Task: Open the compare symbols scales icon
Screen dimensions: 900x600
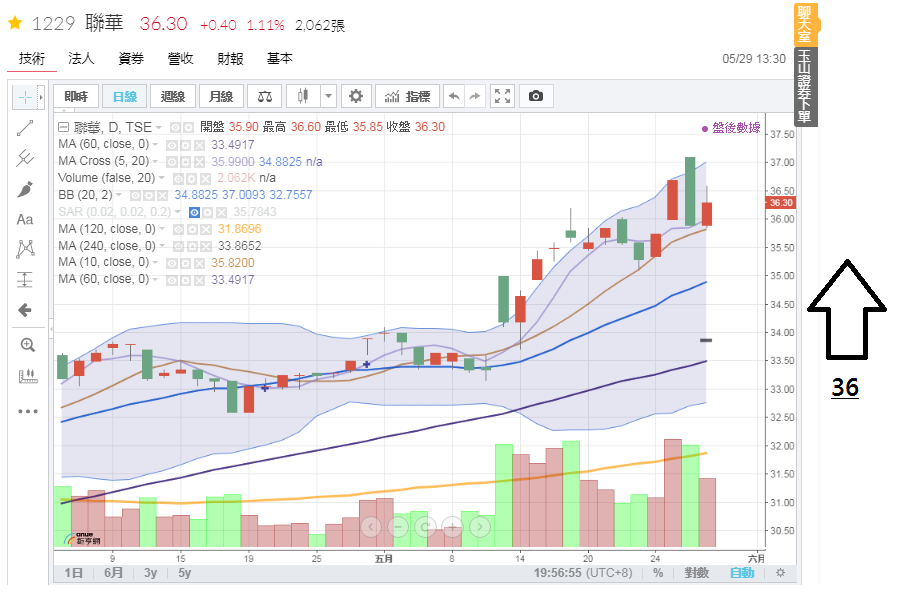Action: click(x=265, y=96)
